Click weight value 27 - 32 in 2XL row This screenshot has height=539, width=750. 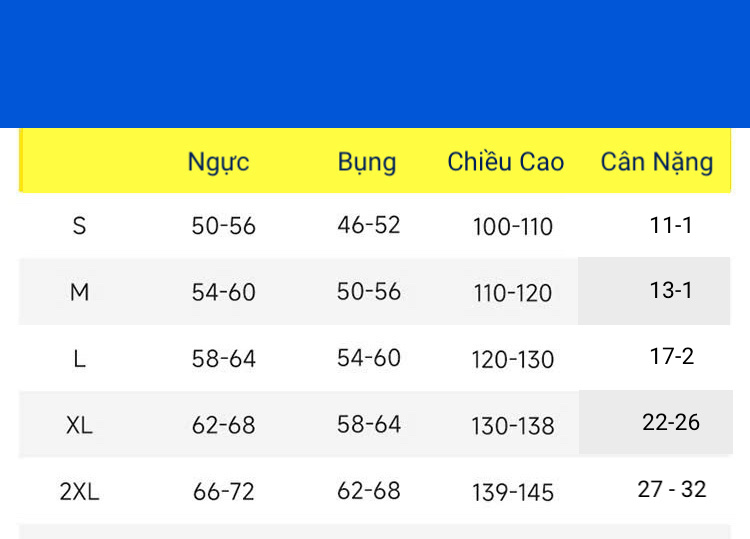click(x=672, y=489)
